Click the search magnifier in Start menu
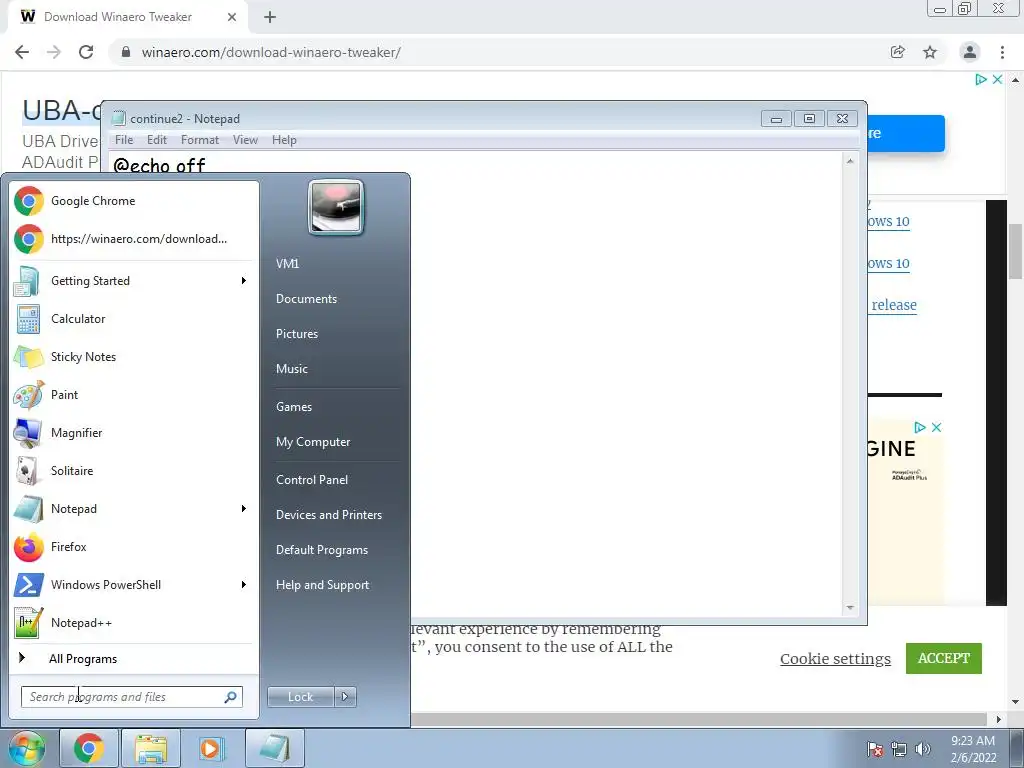Screen dimensions: 1024x768 (x=230, y=697)
